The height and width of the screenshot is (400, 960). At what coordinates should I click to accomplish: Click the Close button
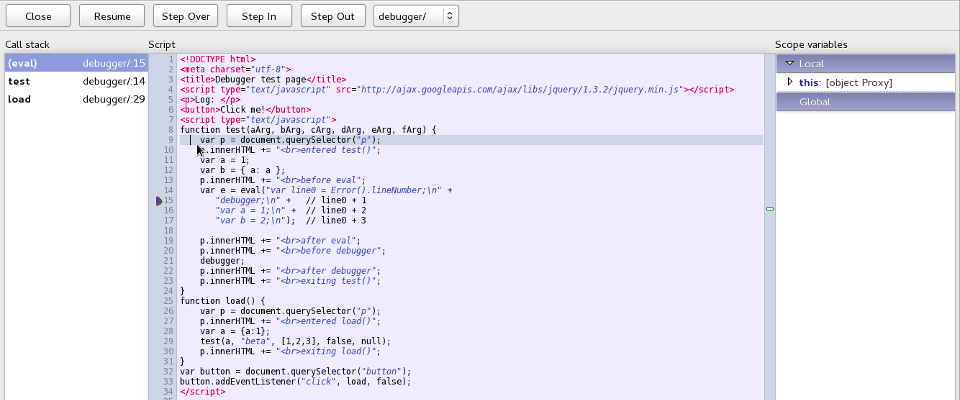(38, 17)
